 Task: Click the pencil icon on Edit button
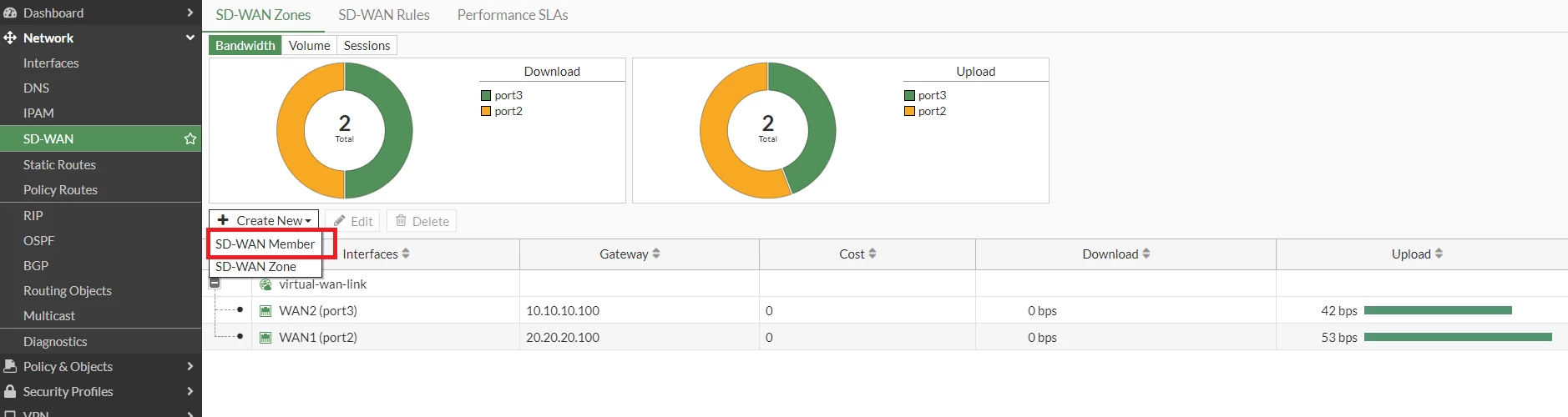click(x=340, y=221)
